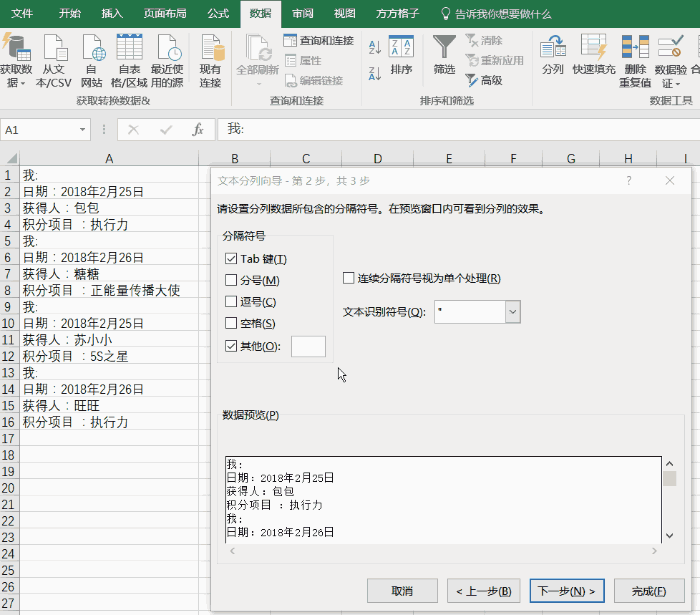700x615 pixels.
Task: Check the 分号(M) semicolon checkbox
Action: pos(231,280)
